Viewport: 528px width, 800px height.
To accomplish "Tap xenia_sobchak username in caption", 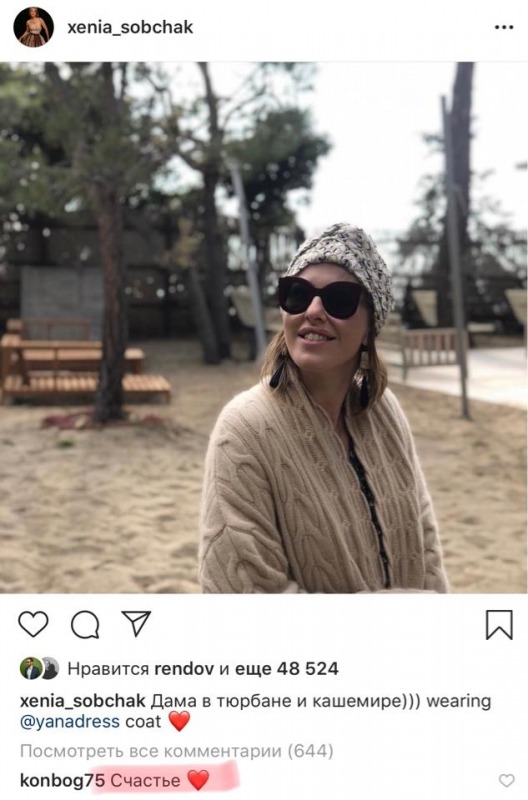I will pyautogui.click(x=83, y=701).
